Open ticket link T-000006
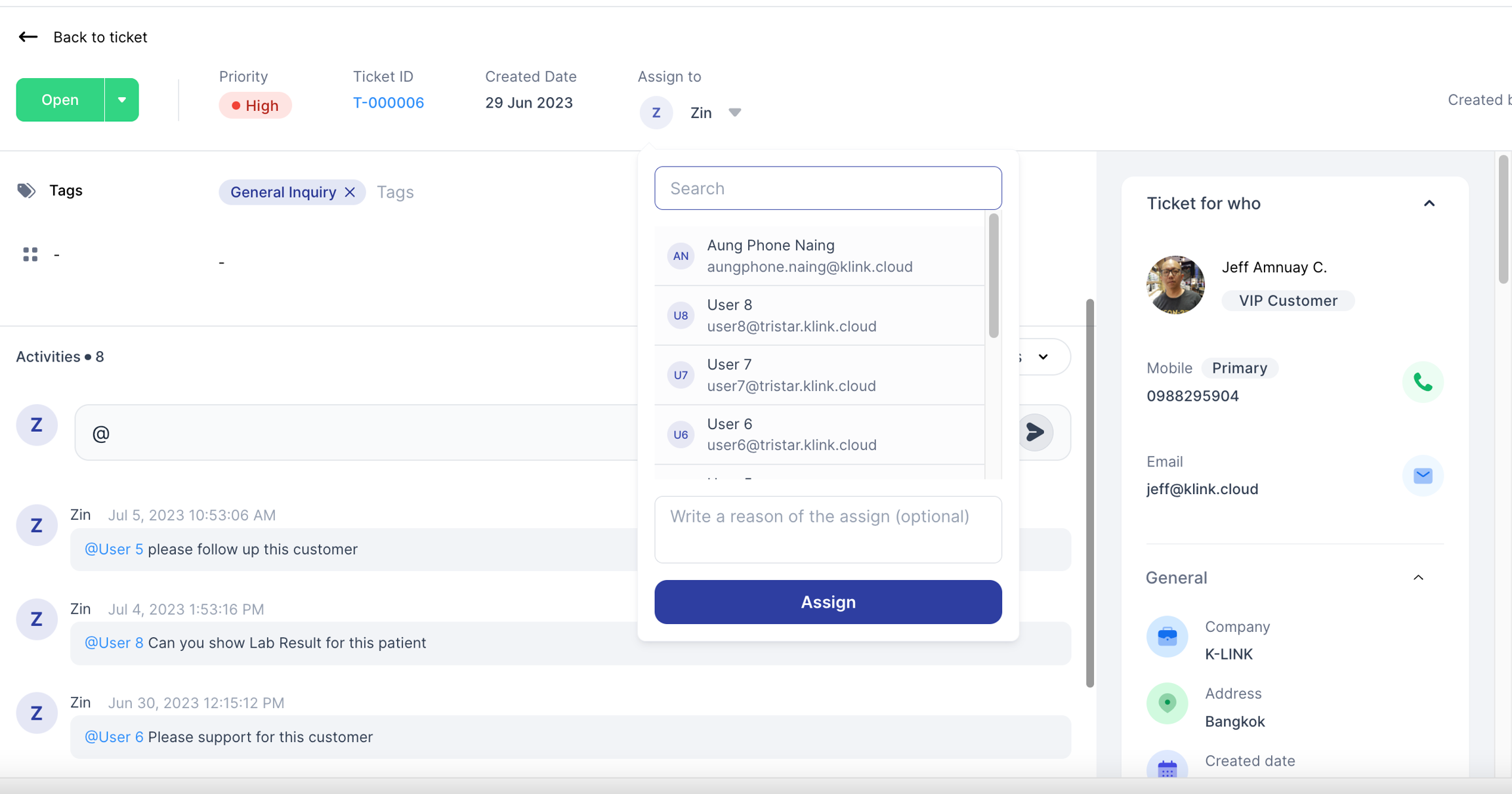Screen dimensions: 1512x794 tap(388, 103)
